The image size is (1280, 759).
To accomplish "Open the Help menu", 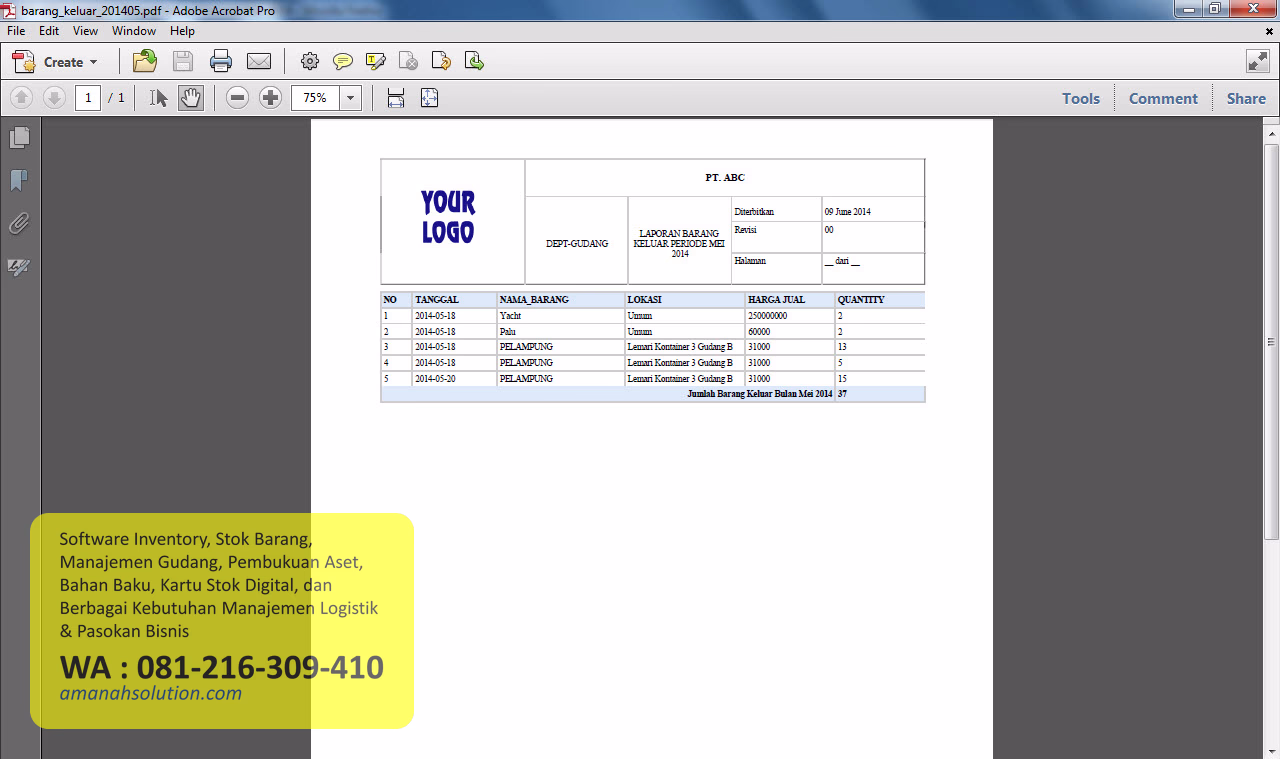I will pos(182,31).
